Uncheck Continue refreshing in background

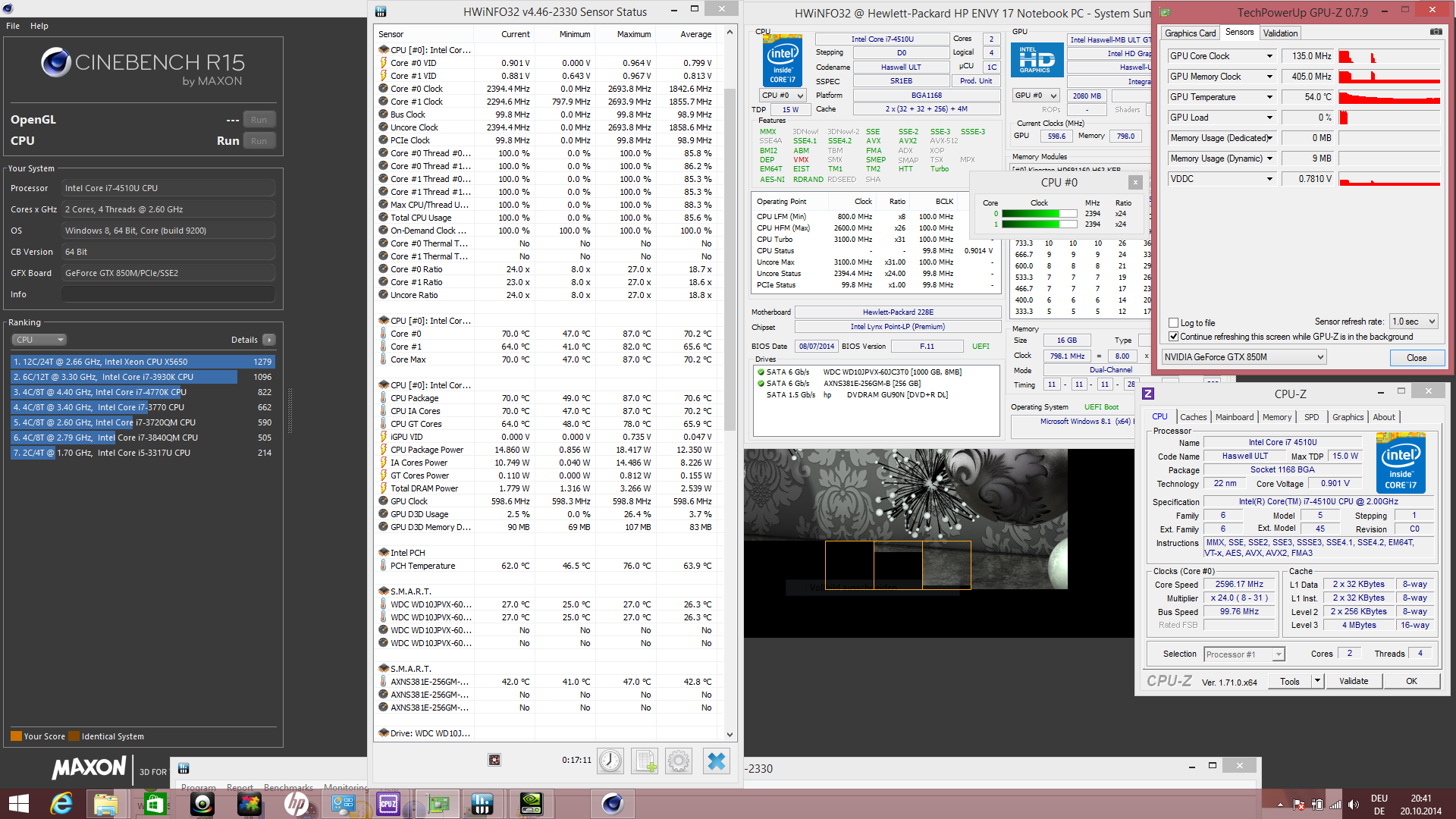[1174, 337]
